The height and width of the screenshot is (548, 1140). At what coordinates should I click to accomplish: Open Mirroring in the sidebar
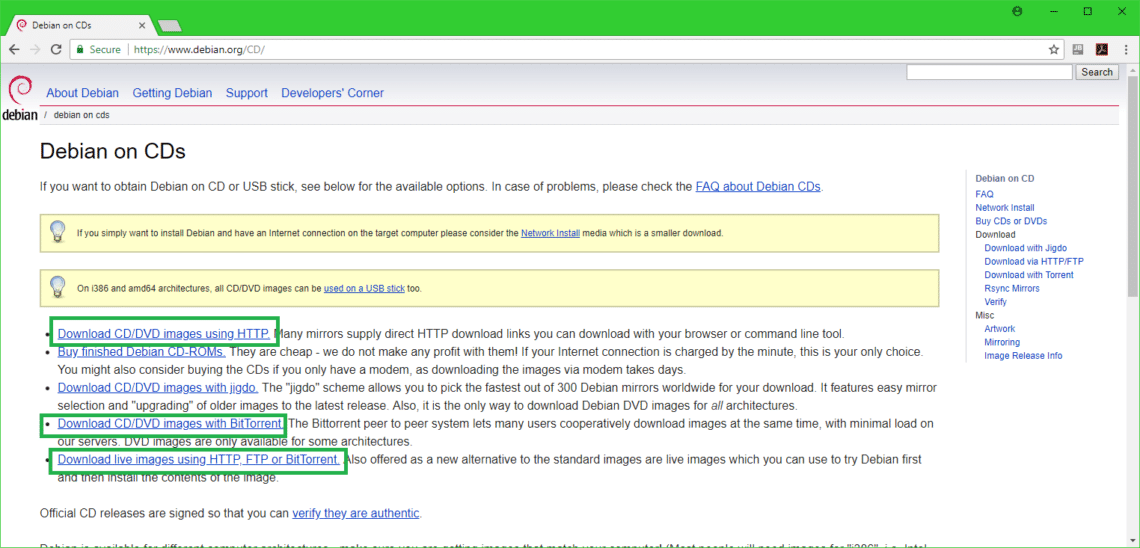pyautogui.click(x=1002, y=342)
